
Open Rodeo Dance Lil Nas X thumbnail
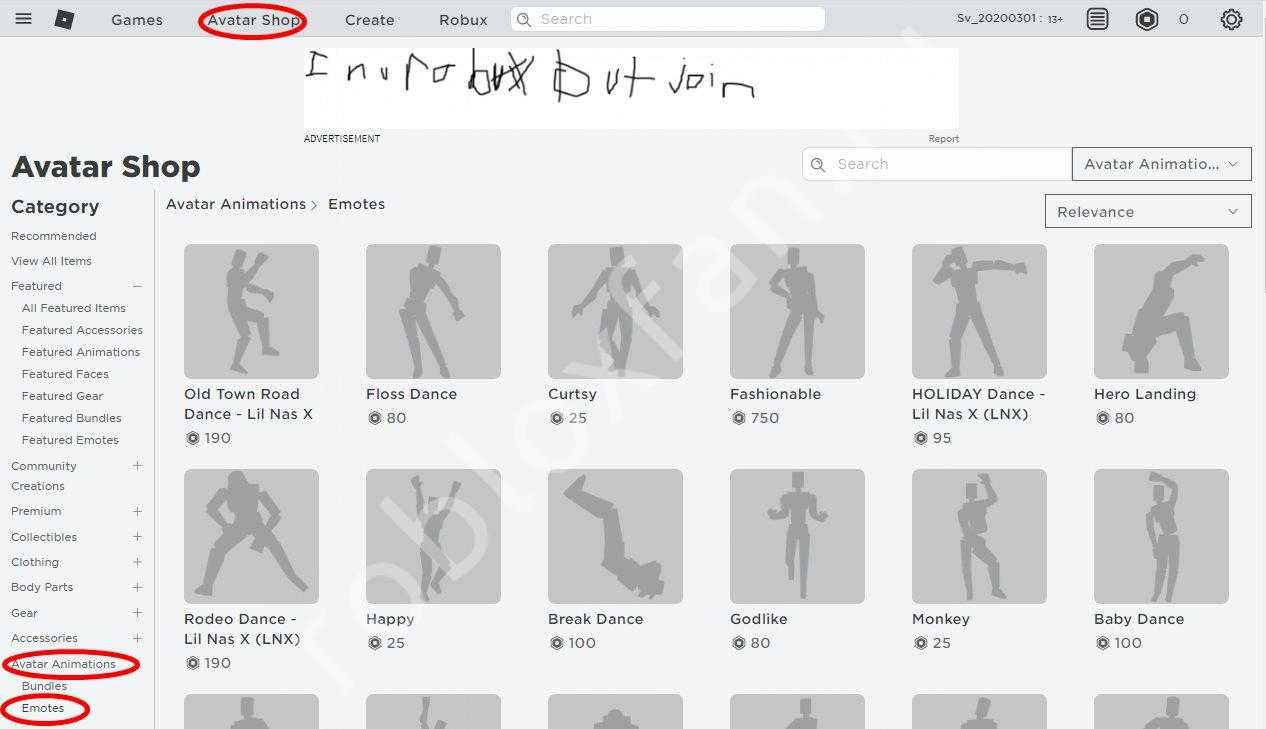[x=251, y=536]
